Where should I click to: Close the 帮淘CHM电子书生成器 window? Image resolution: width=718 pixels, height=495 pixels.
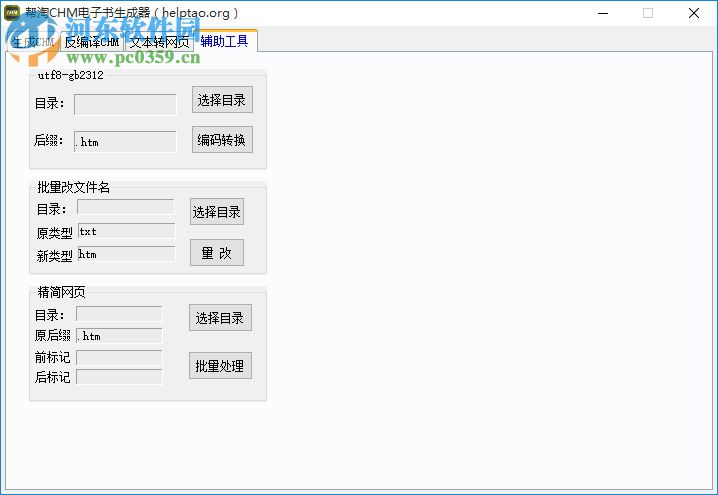pyautogui.click(x=694, y=13)
